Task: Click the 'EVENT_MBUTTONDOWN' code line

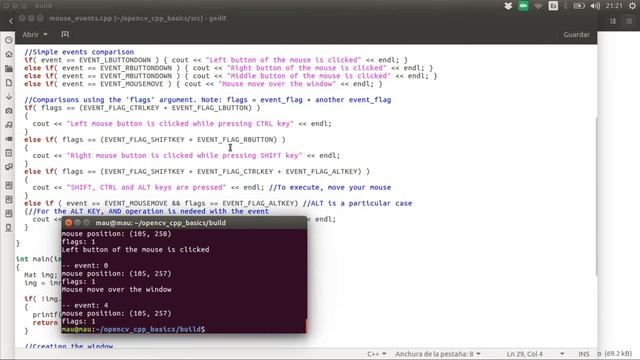Action: [231, 76]
